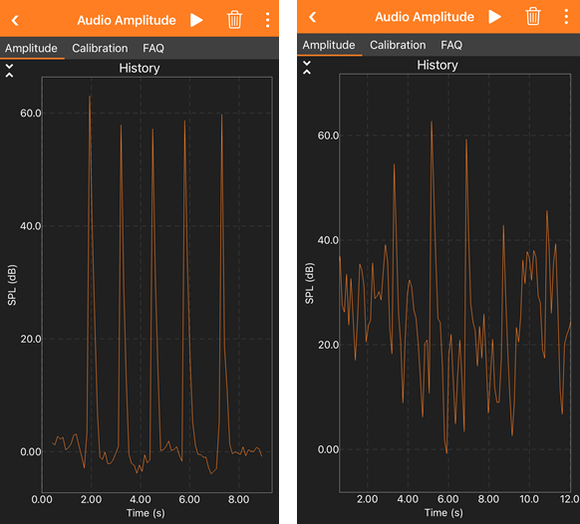Tap the left History graph plot area
Screen dimensions: 580x524
point(157,285)
